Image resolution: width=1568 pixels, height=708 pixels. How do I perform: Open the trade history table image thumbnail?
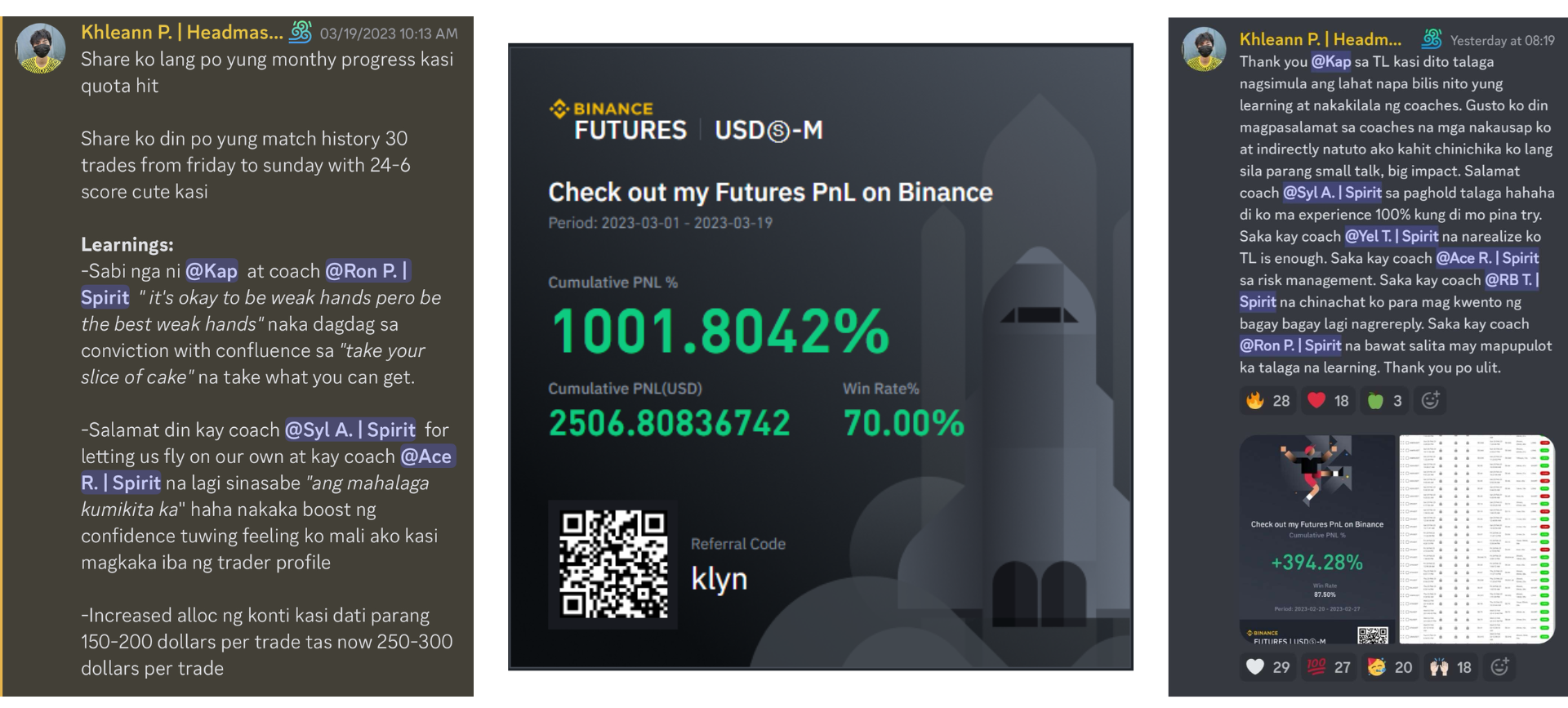tap(1477, 539)
